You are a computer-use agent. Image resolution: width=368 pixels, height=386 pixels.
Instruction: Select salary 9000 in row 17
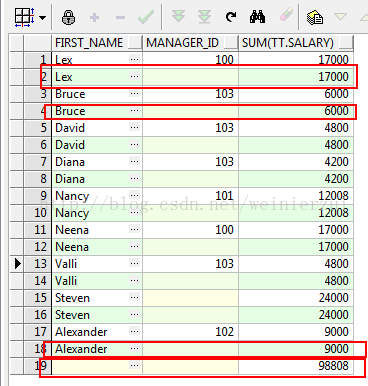(x=296, y=332)
